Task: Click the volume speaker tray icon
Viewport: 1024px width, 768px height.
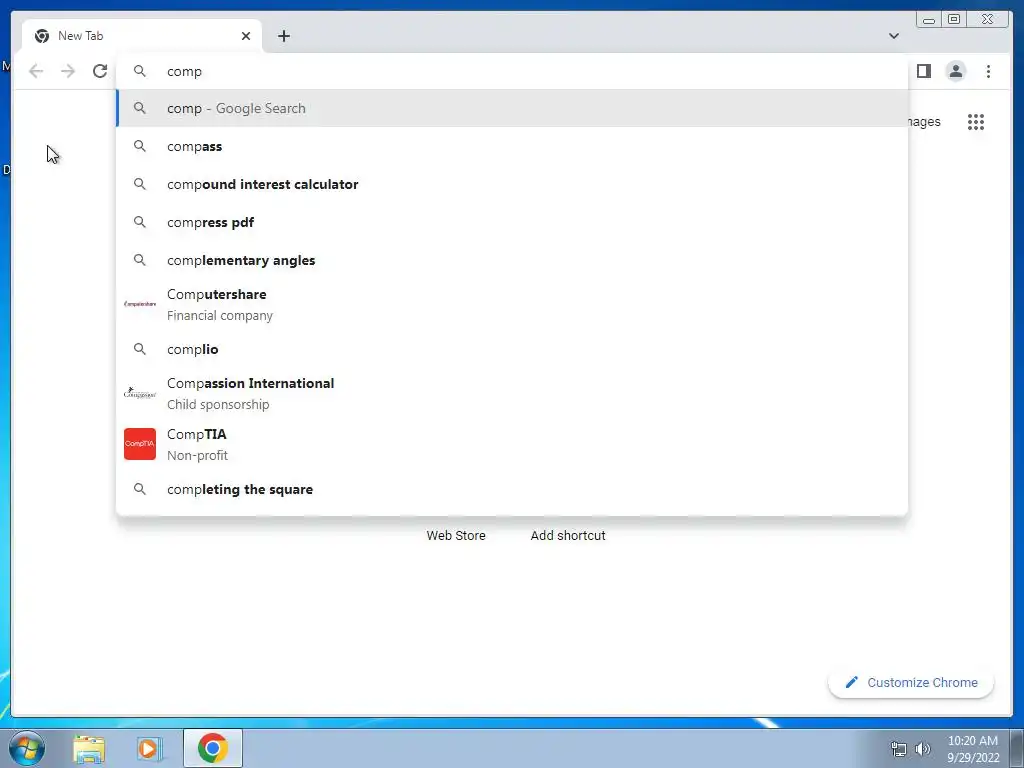Action: [923, 749]
